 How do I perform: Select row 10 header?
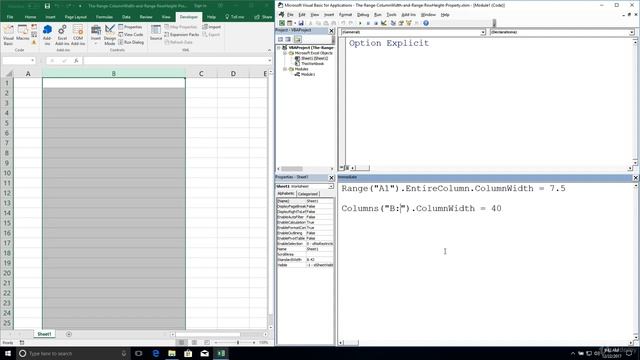pos(7,173)
